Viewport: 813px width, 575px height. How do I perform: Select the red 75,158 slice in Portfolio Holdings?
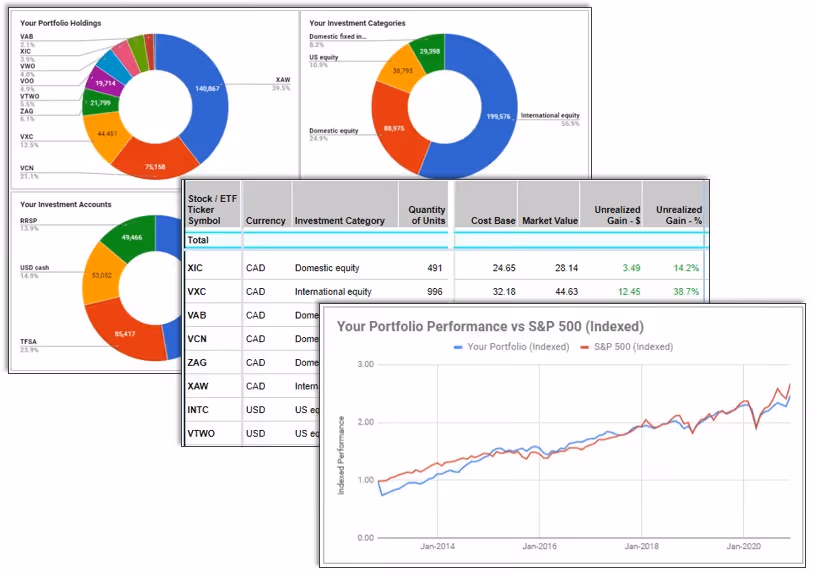(x=155, y=163)
